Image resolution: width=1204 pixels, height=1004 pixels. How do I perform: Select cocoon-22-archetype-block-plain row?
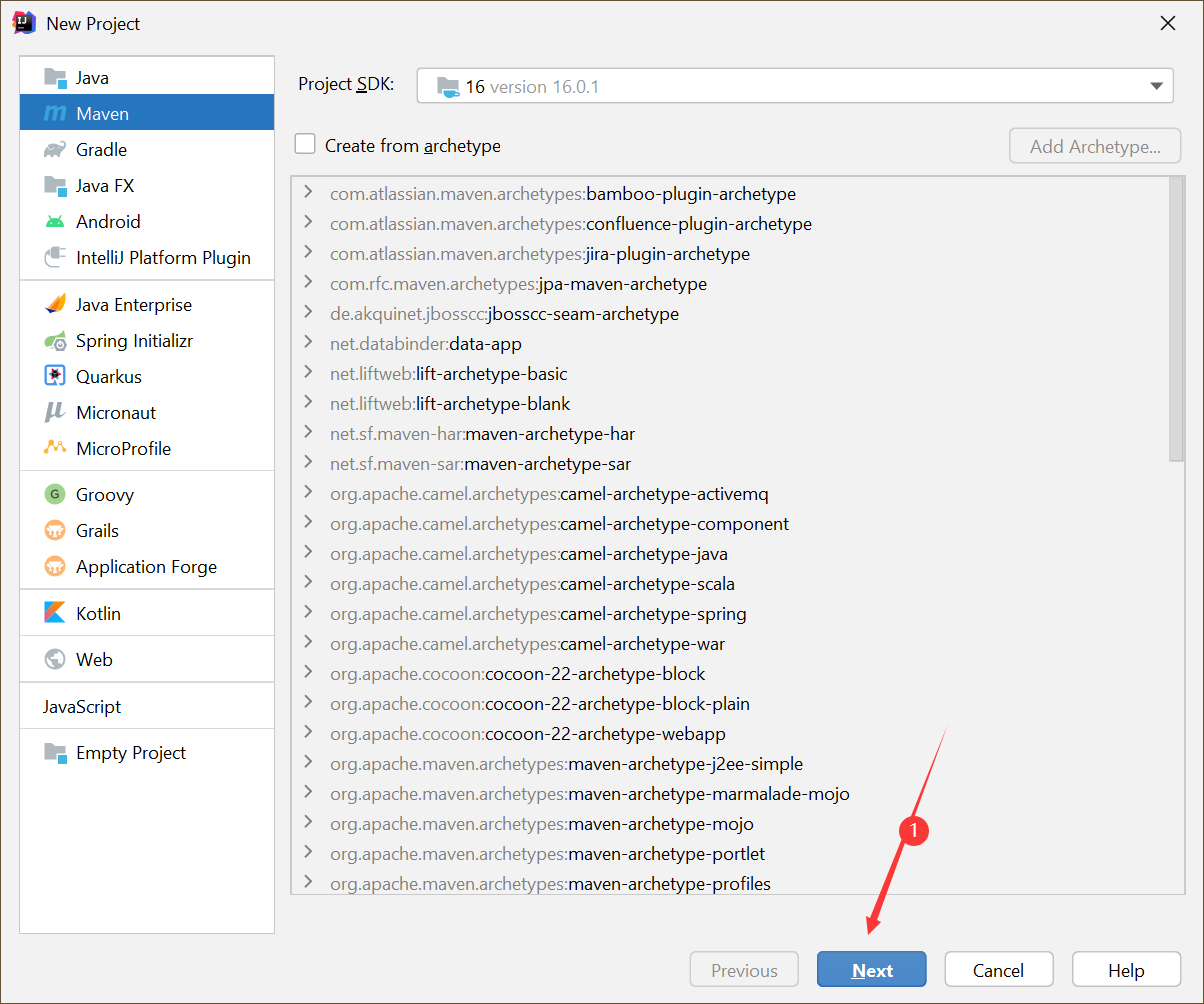tap(730, 704)
